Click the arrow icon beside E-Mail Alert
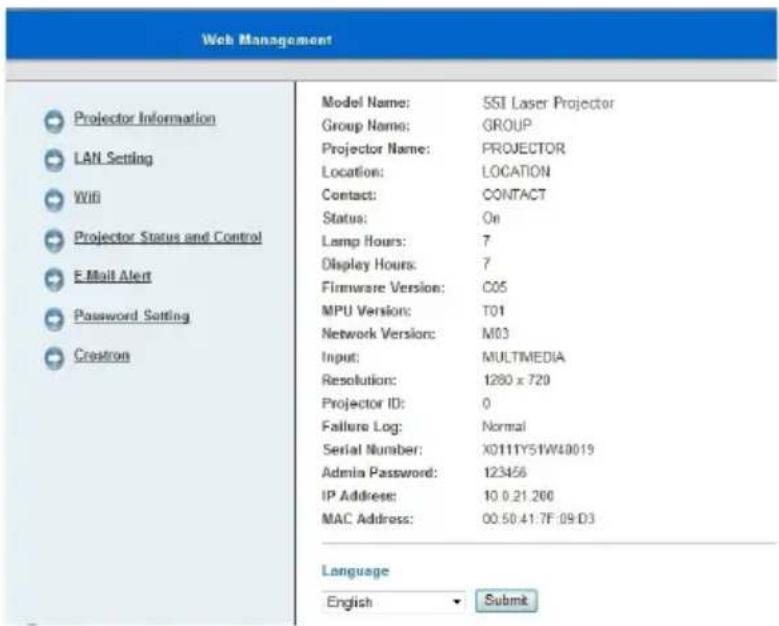 tap(54, 279)
